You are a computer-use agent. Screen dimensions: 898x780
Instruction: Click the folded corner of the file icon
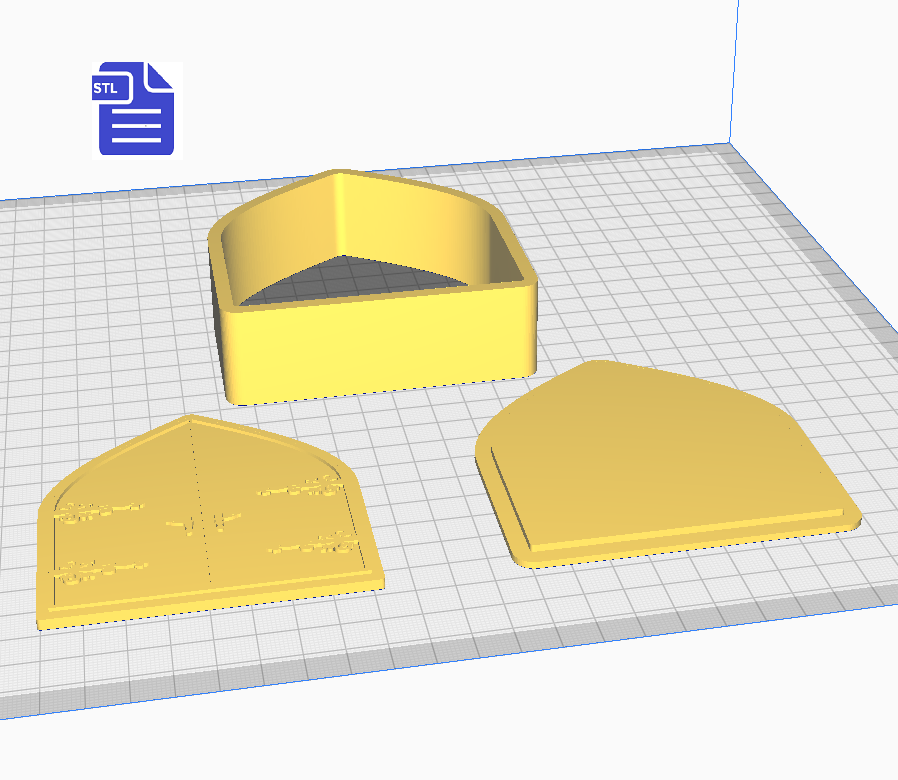coord(160,76)
